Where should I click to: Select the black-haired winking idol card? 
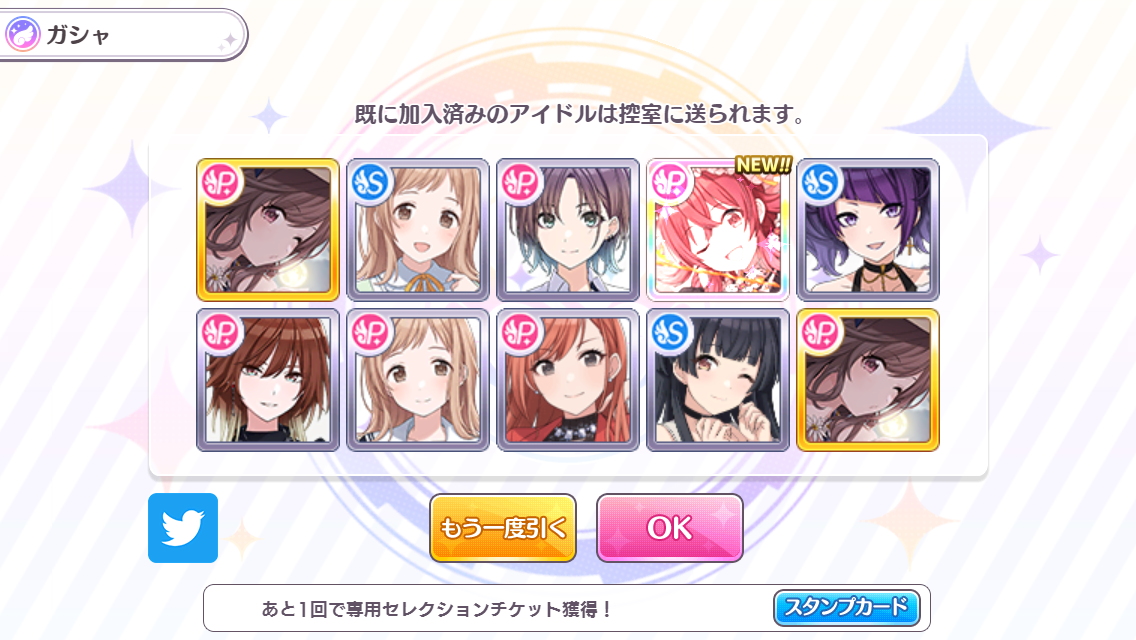717,380
